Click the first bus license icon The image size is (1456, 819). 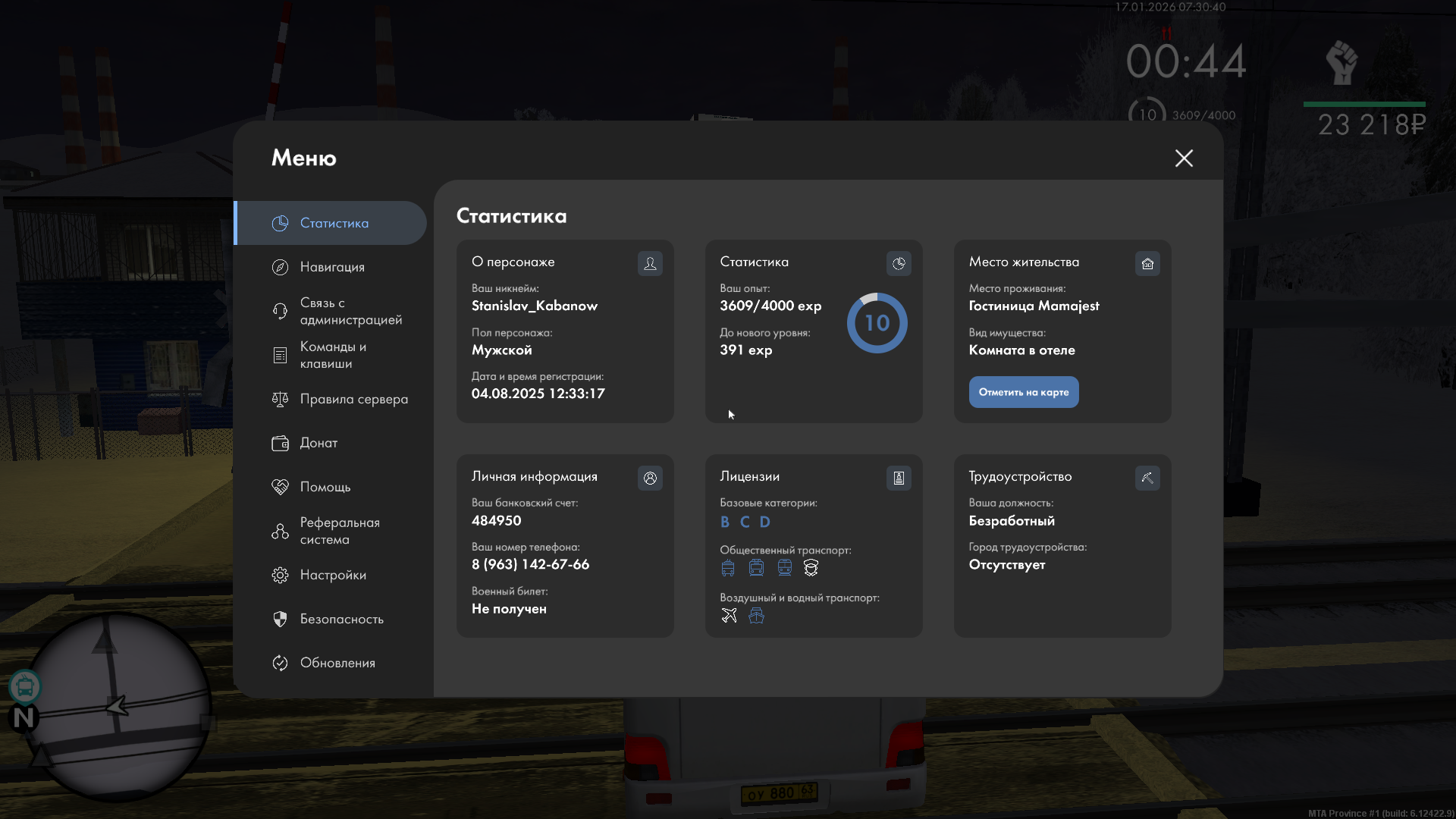pyautogui.click(x=728, y=568)
